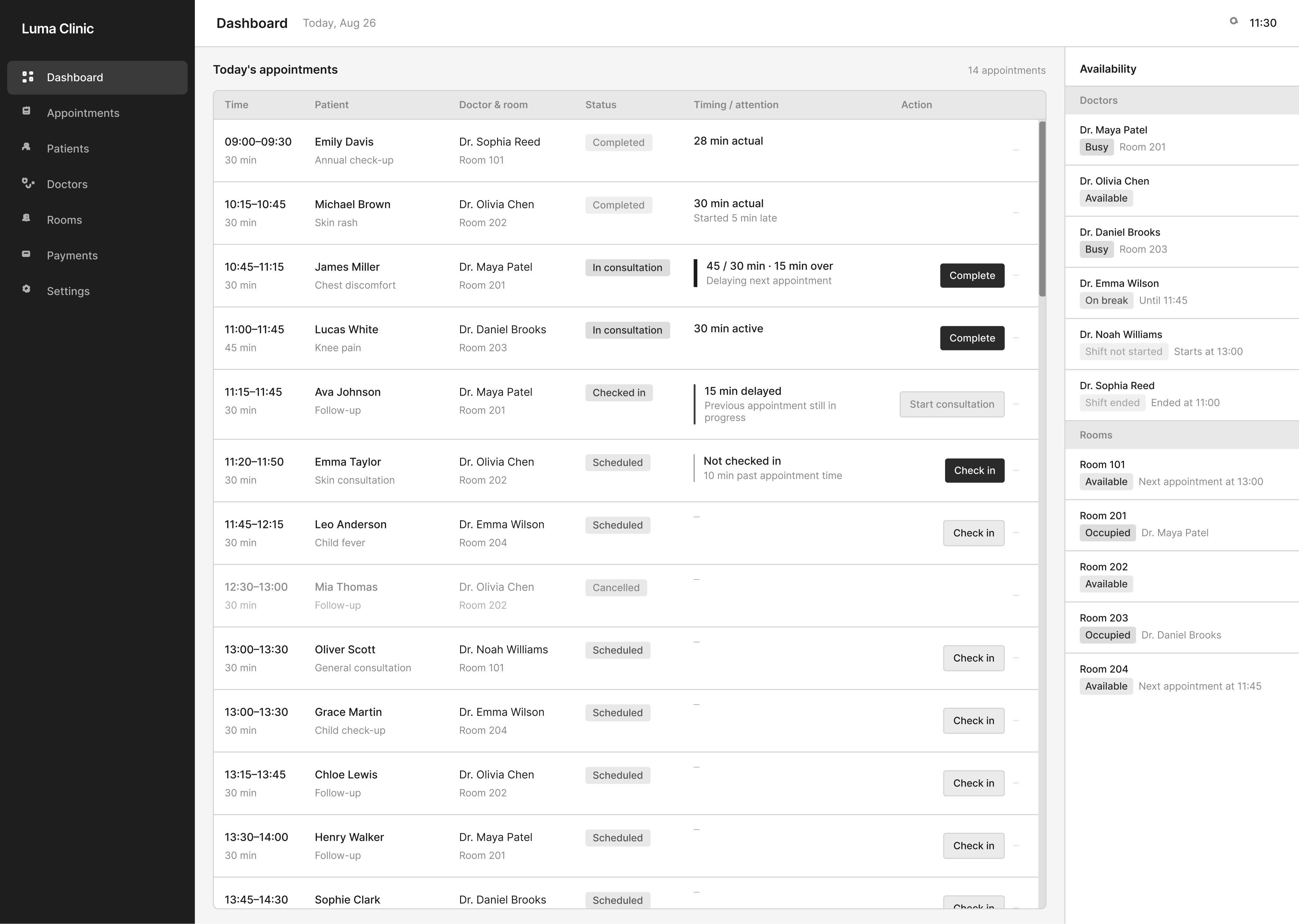Click the Doctors stethoscope icon in sidebar

(x=28, y=183)
